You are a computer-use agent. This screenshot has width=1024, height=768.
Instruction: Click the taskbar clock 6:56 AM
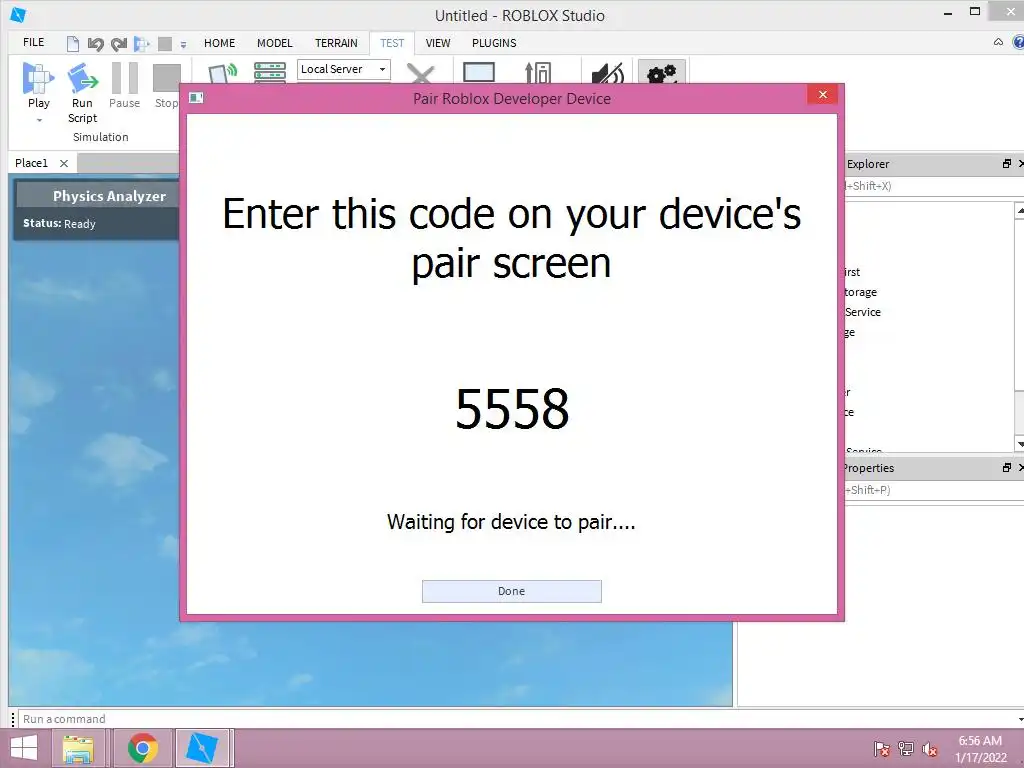pyautogui.click(x=980, y=741)
